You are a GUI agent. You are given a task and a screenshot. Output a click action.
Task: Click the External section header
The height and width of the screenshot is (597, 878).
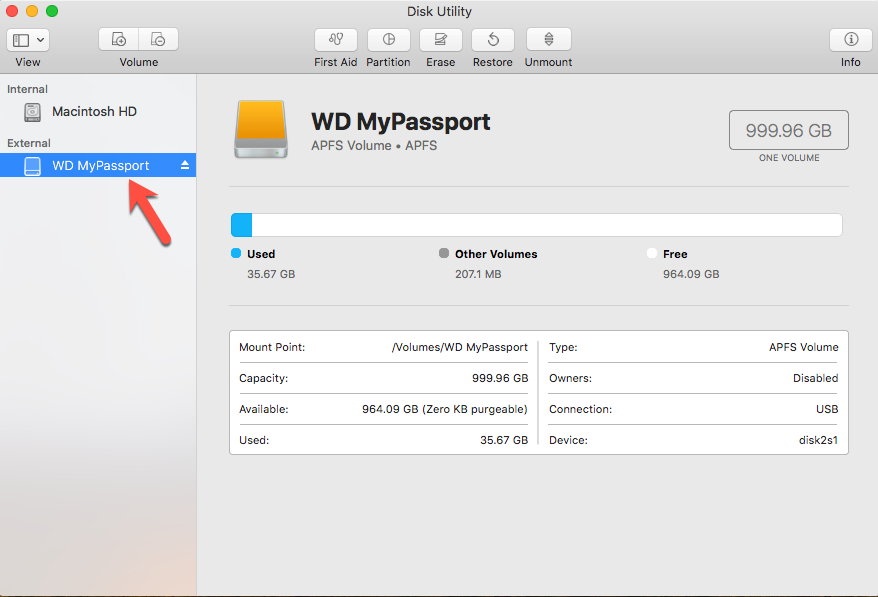point(29,143)
